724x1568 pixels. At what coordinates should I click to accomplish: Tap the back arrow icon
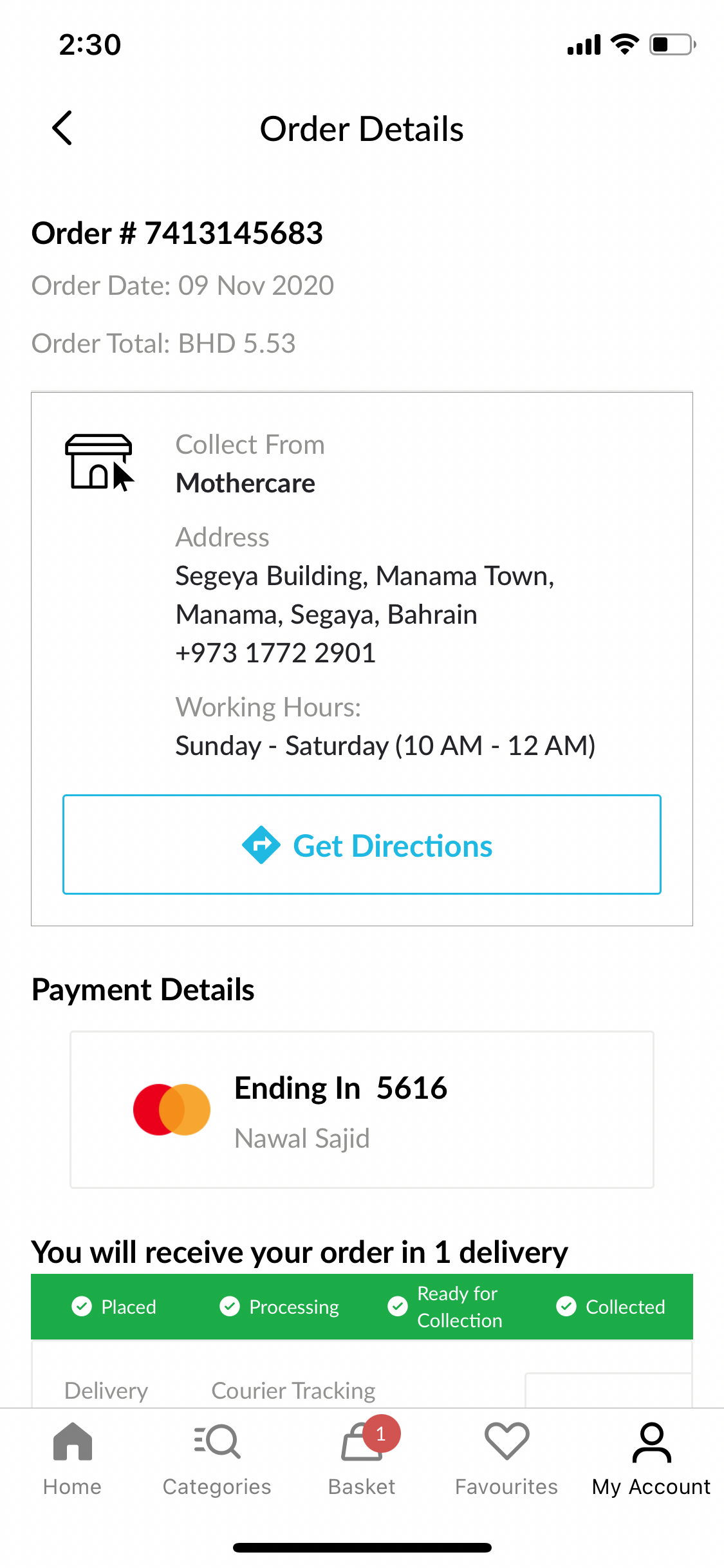tap(62, 128)
